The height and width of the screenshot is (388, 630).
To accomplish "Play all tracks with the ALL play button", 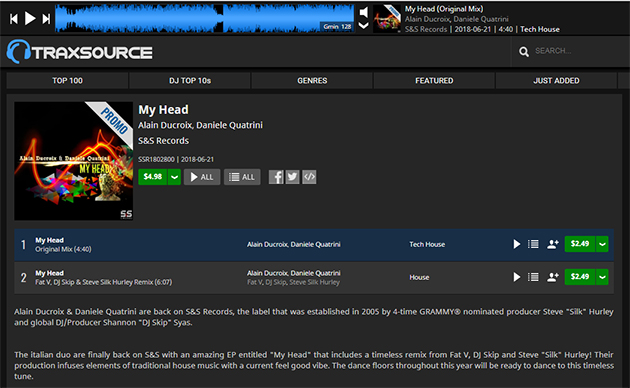I will pos(202,177).
